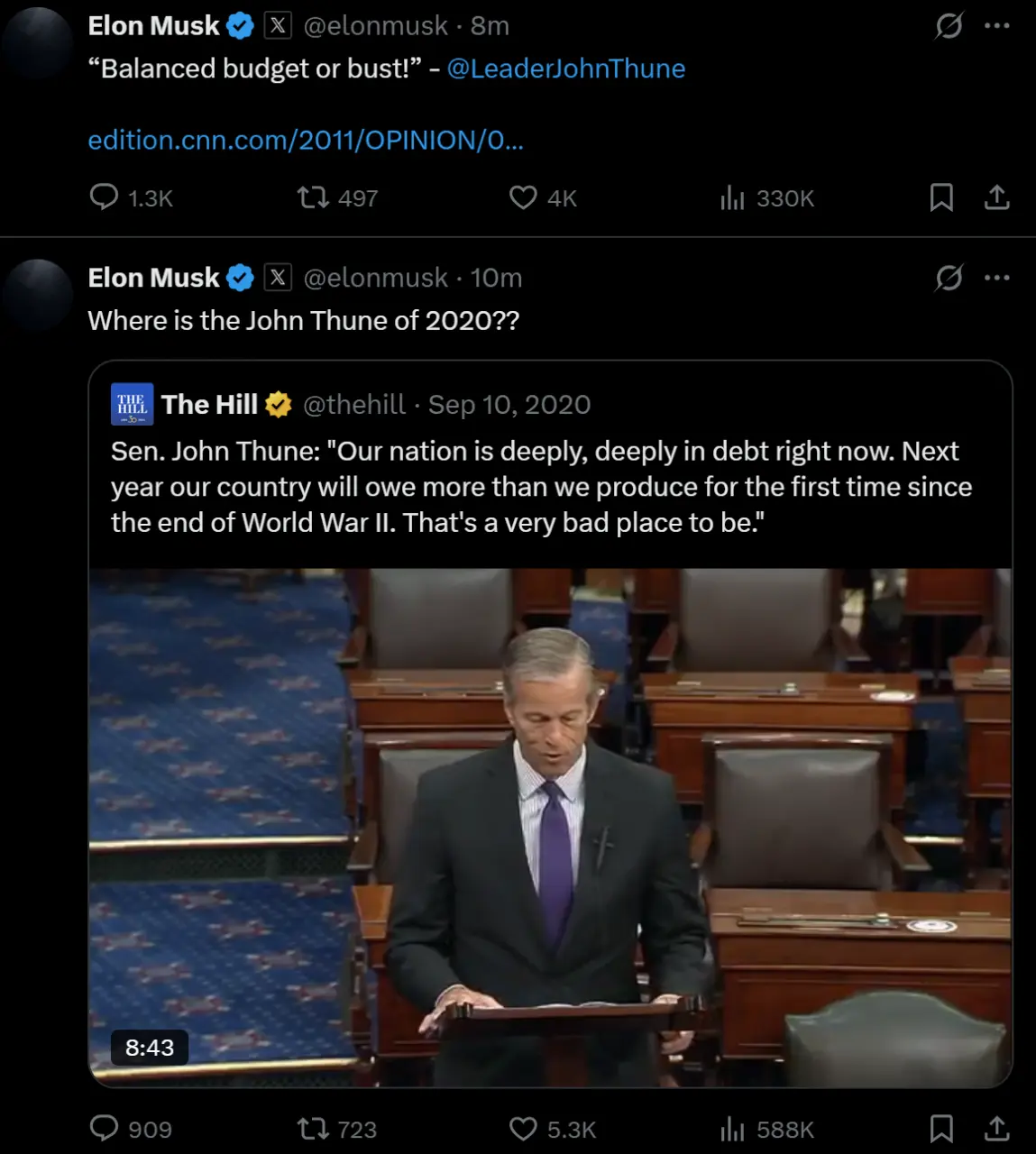Expand more options on the 10m post
Screen dimensions: 1036x1154
tap(996, 278)
